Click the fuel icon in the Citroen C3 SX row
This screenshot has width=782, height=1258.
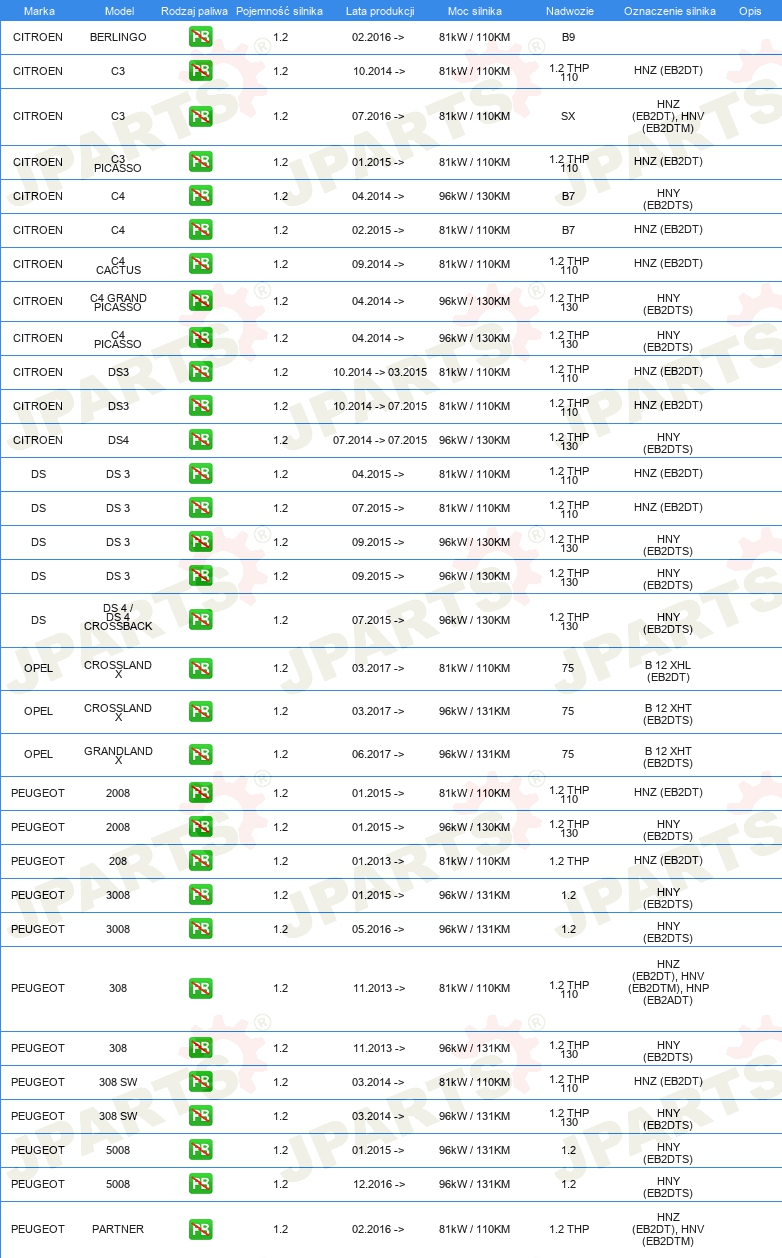[x=200, y=117]
